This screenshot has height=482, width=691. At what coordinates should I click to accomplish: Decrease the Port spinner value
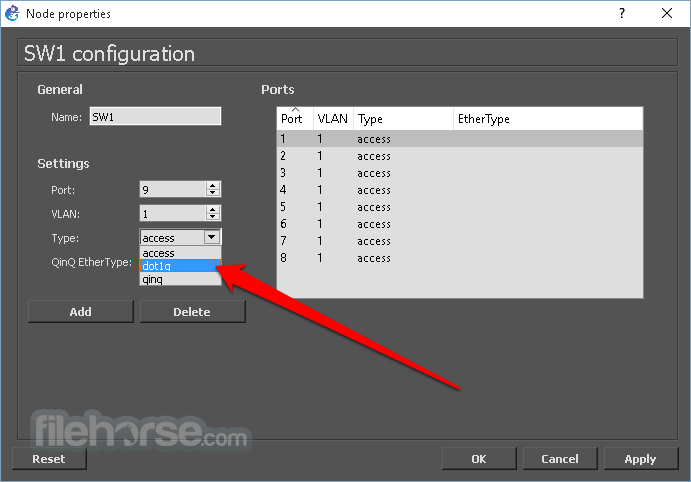(212, 193)
